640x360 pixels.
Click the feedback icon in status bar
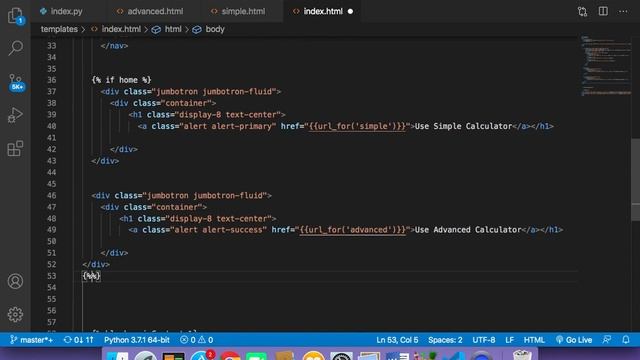[x=607, y=340]
